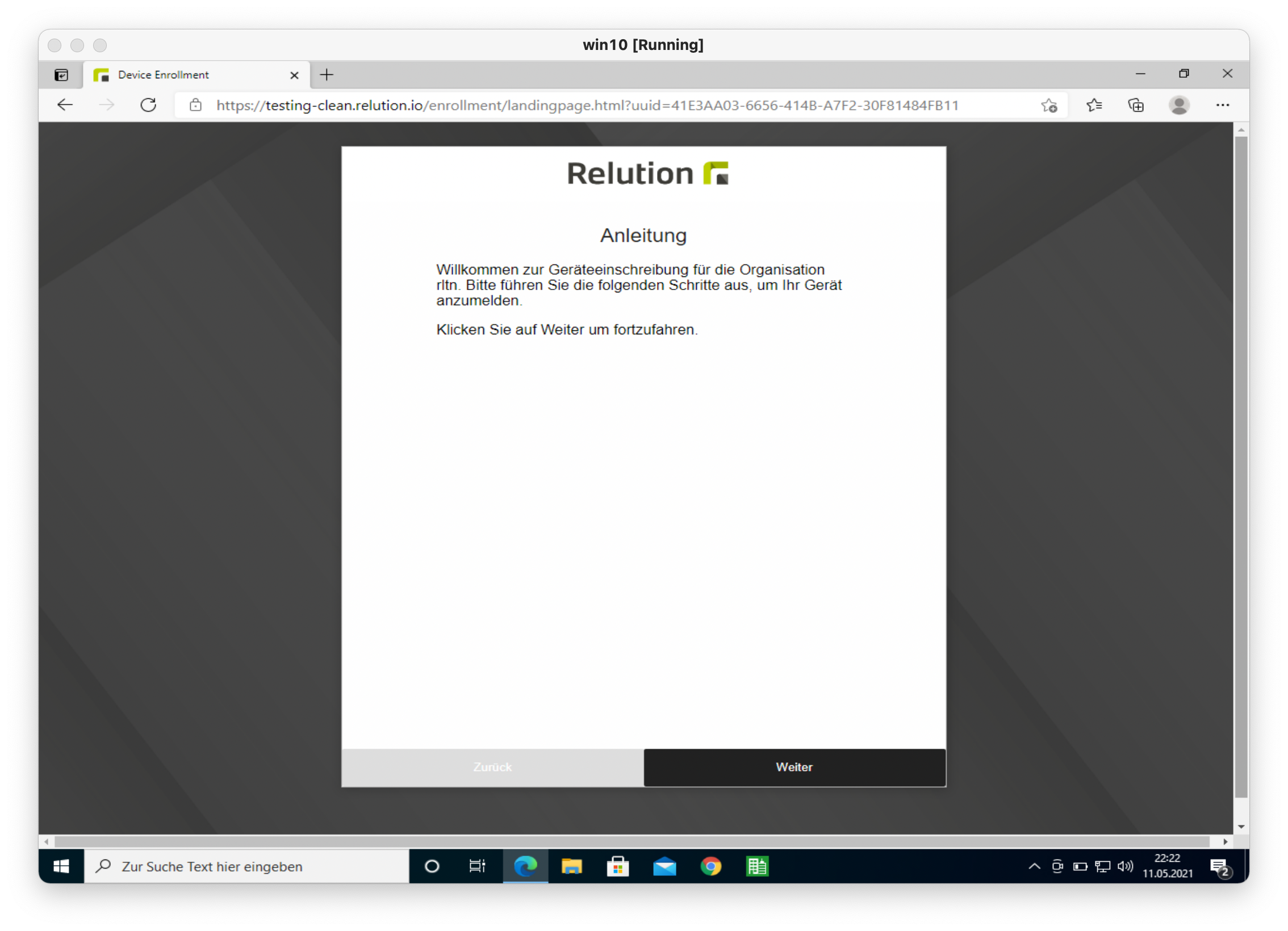Click the Anleitung heading

643,236
